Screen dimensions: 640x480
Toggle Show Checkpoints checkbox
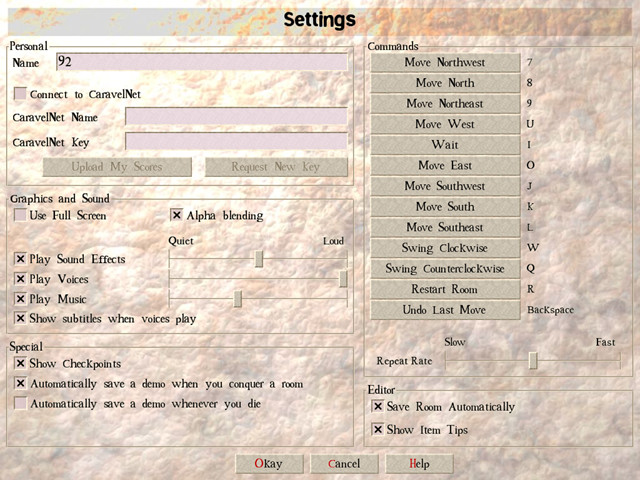[20, 364]
